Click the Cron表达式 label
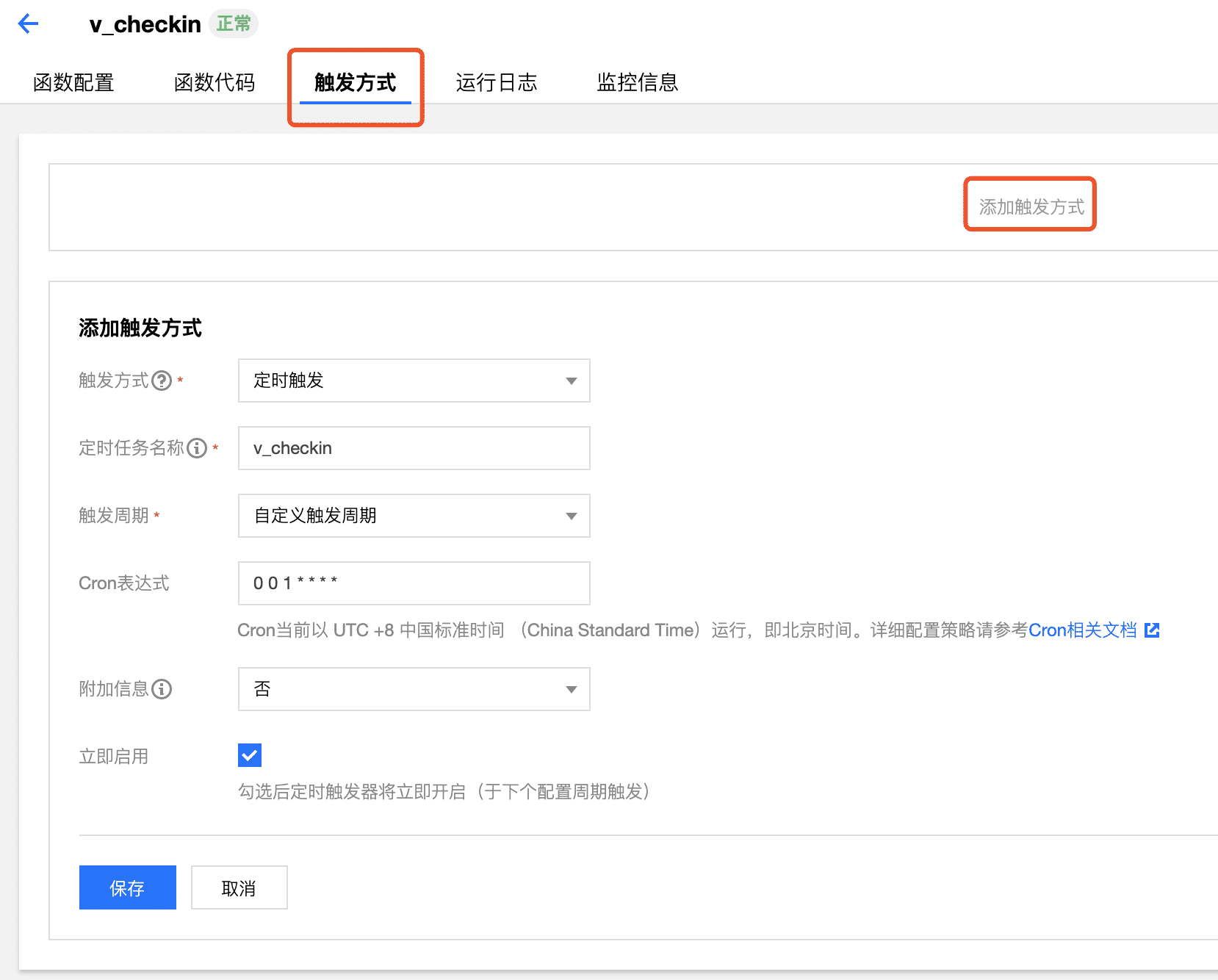 pos(124,583)
